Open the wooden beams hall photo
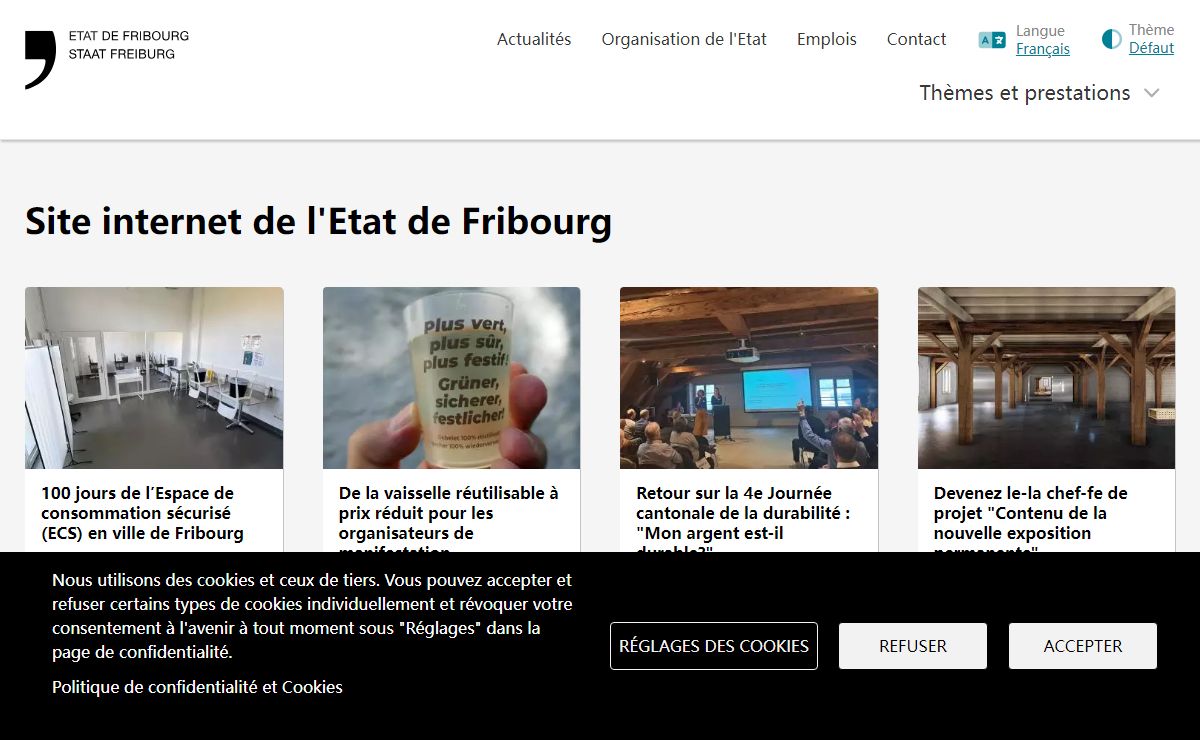This screenshot has width=1200, height=740. [x=1046, y=378]
